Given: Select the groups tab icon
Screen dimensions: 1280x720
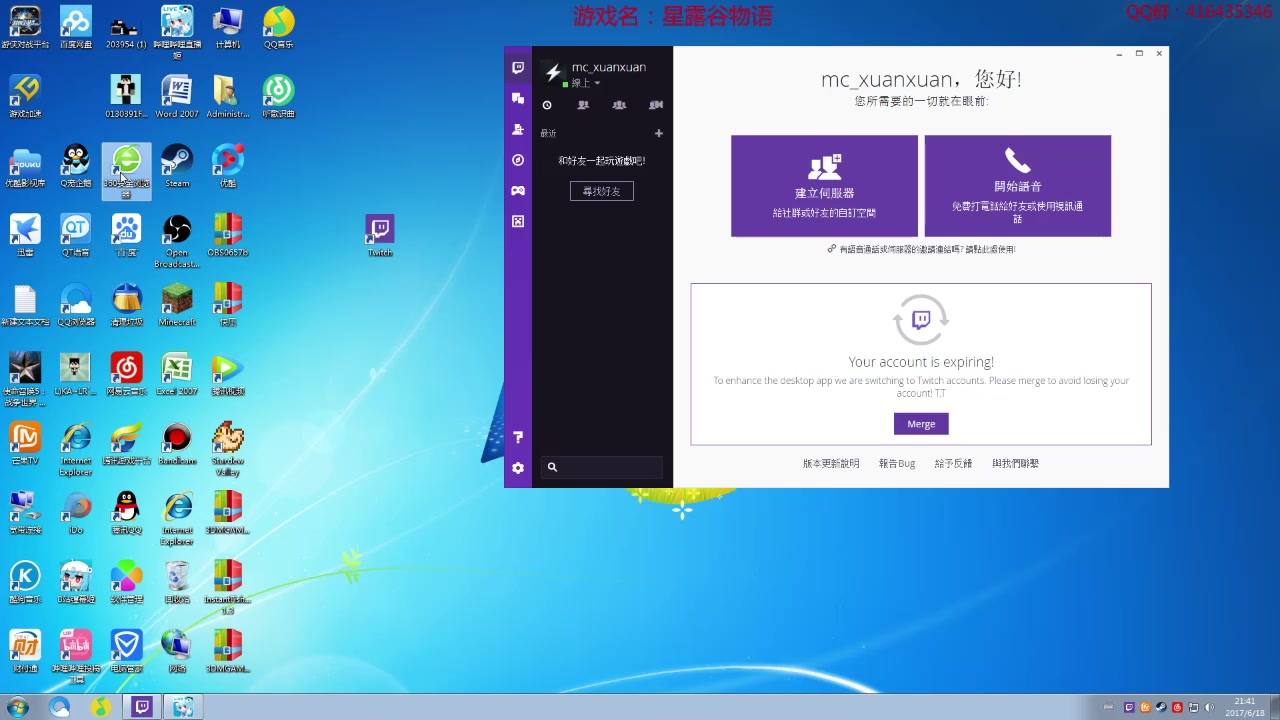Looking at the screenshot, I should click(x=619, y=105).
